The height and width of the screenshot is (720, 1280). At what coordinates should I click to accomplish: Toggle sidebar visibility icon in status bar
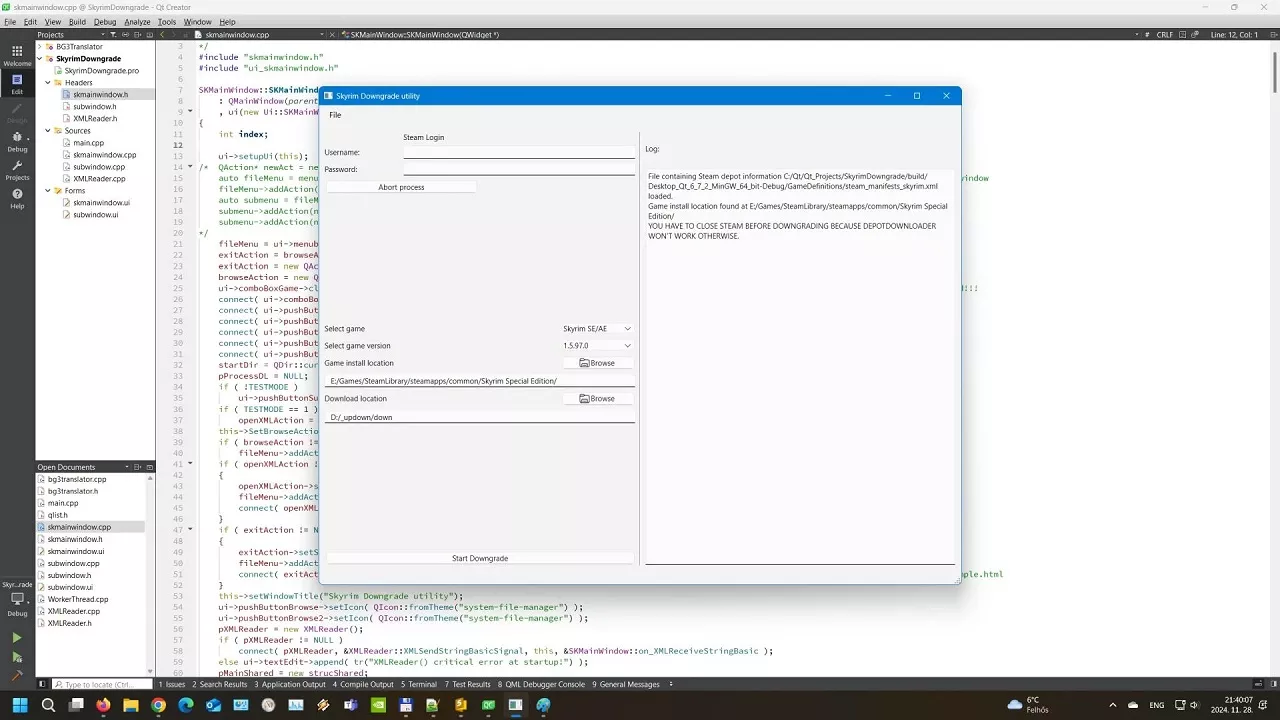click(x=43, y=684)
